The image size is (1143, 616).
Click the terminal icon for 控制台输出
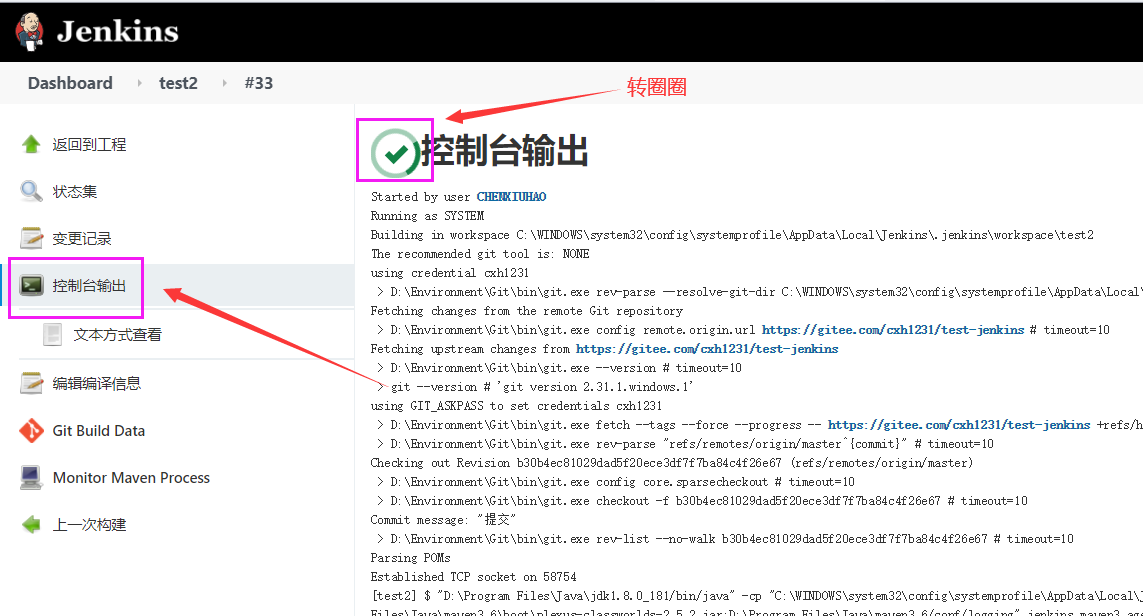tap(31, 285)
